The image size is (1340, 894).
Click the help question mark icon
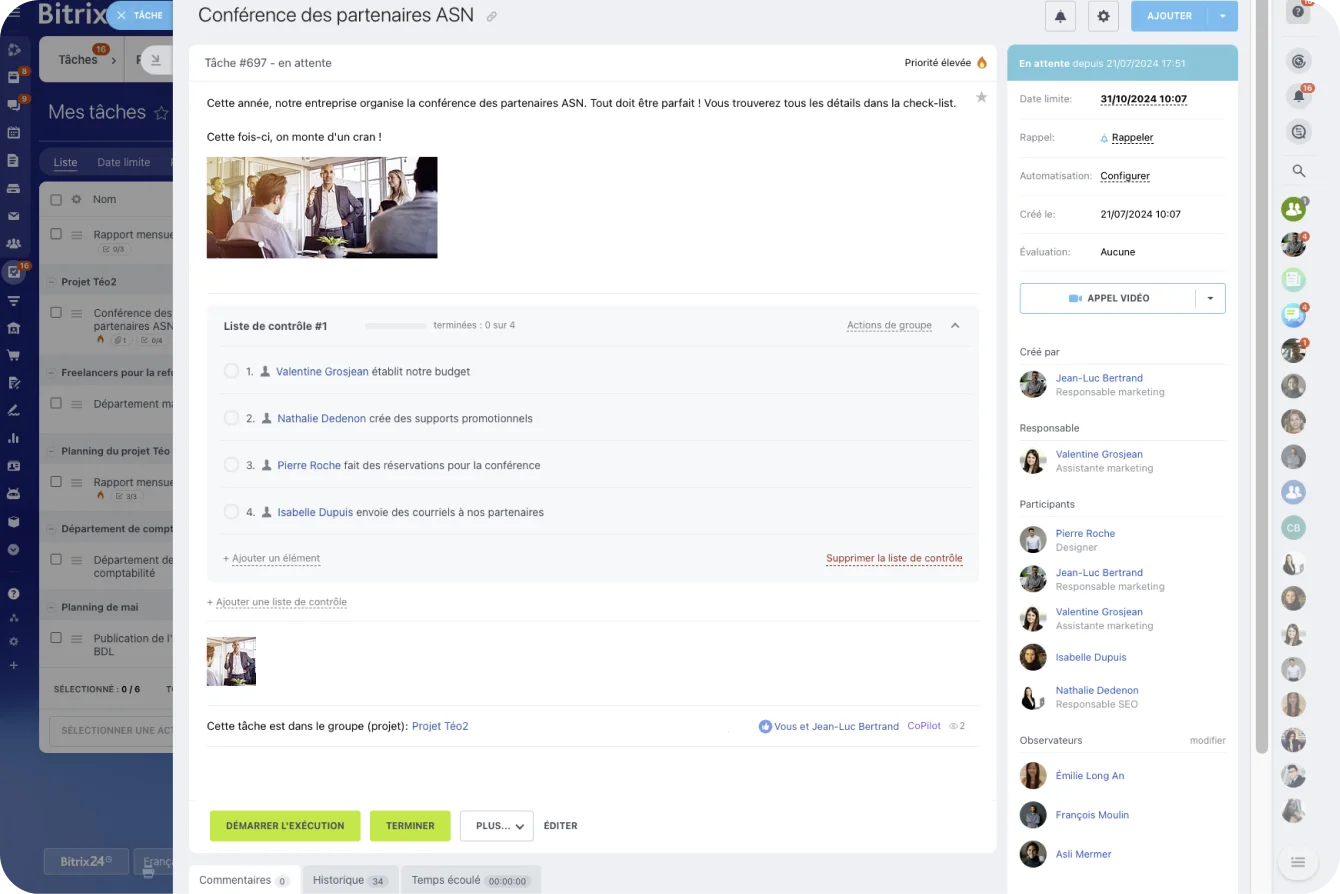click(1298, 12)
